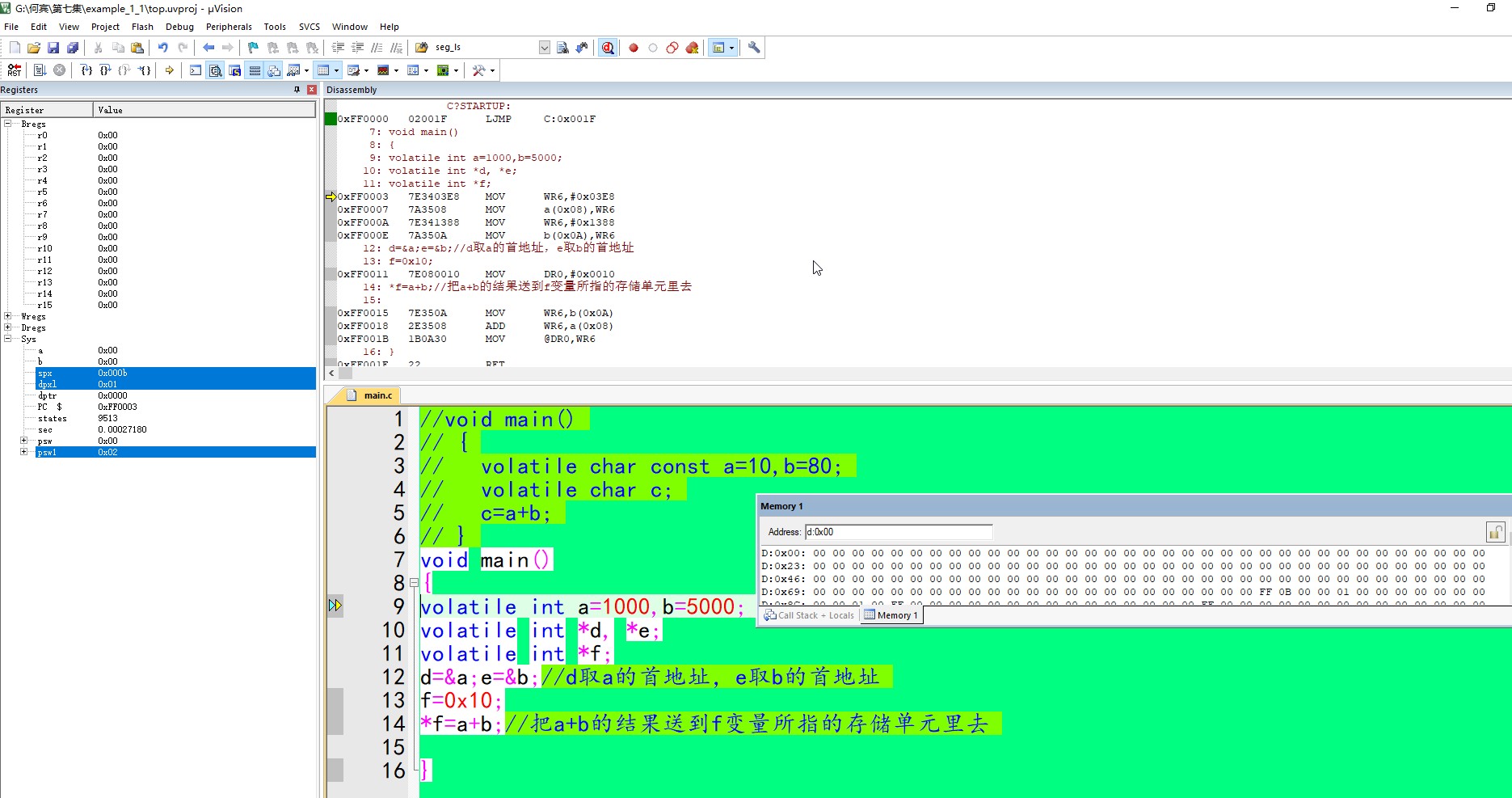Open the Peripherals menu
This screenshot has width=1512, height=798.
pos(229,27)
